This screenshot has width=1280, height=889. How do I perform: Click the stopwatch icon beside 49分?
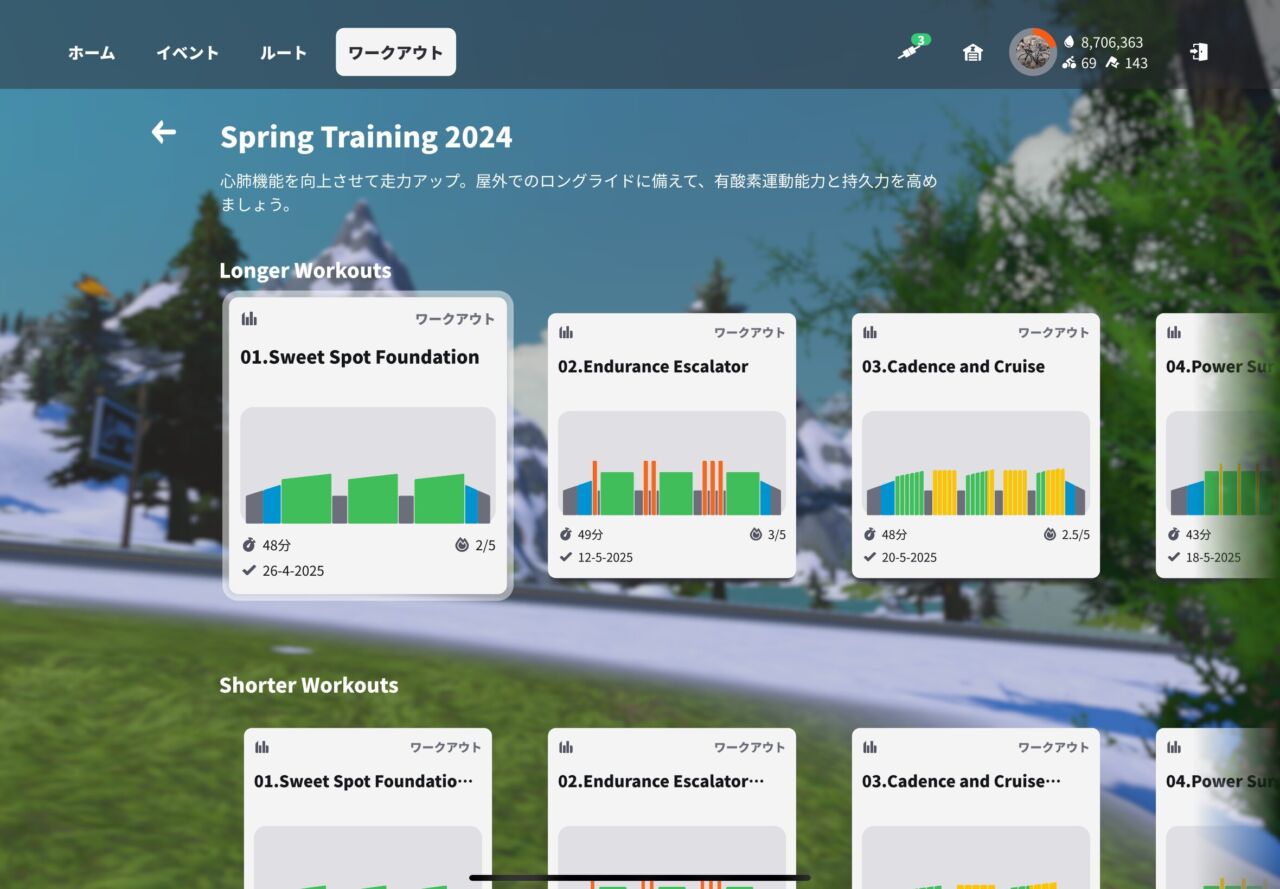[x=565, y=535]
